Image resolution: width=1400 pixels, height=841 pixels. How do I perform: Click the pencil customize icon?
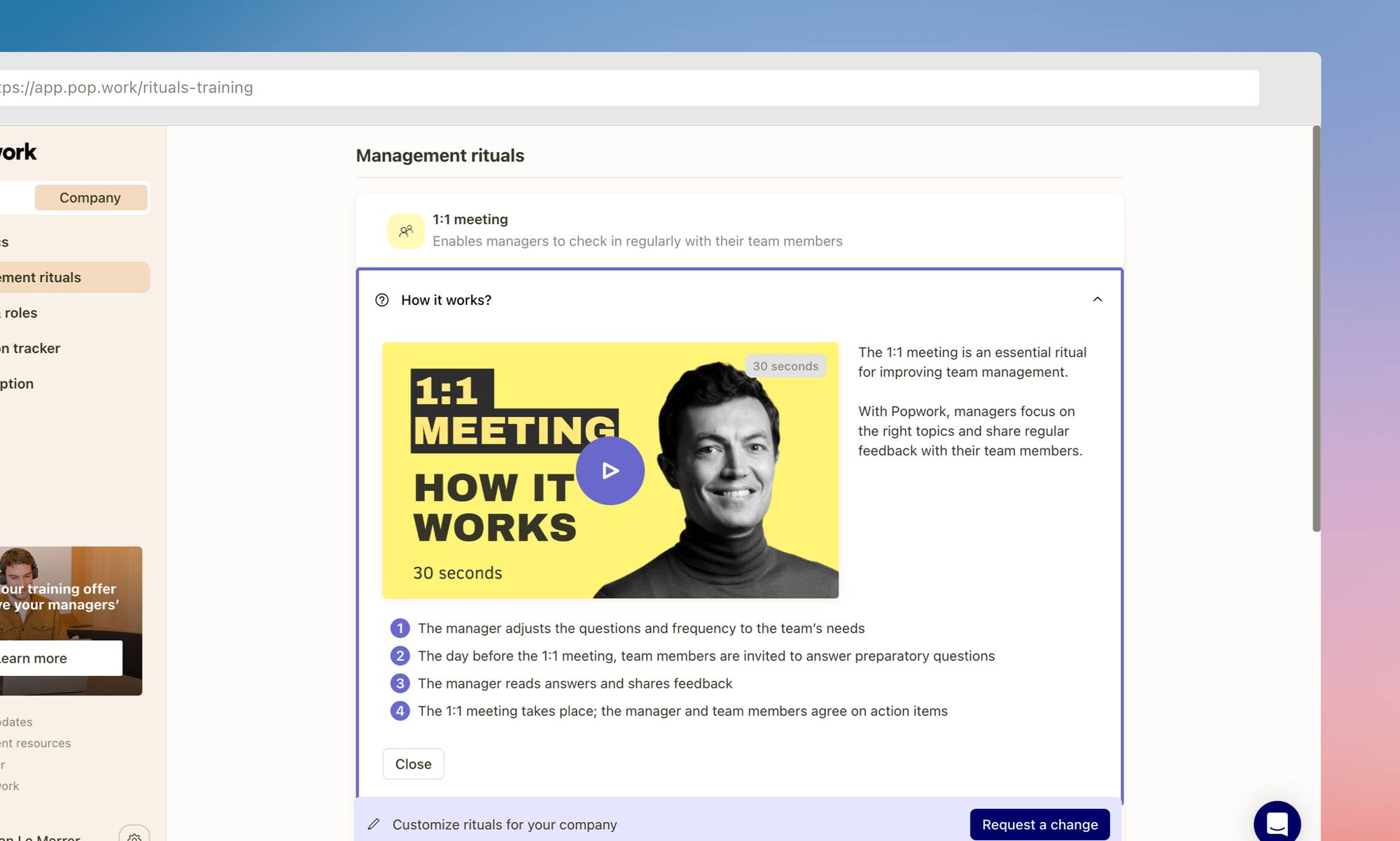374,824
